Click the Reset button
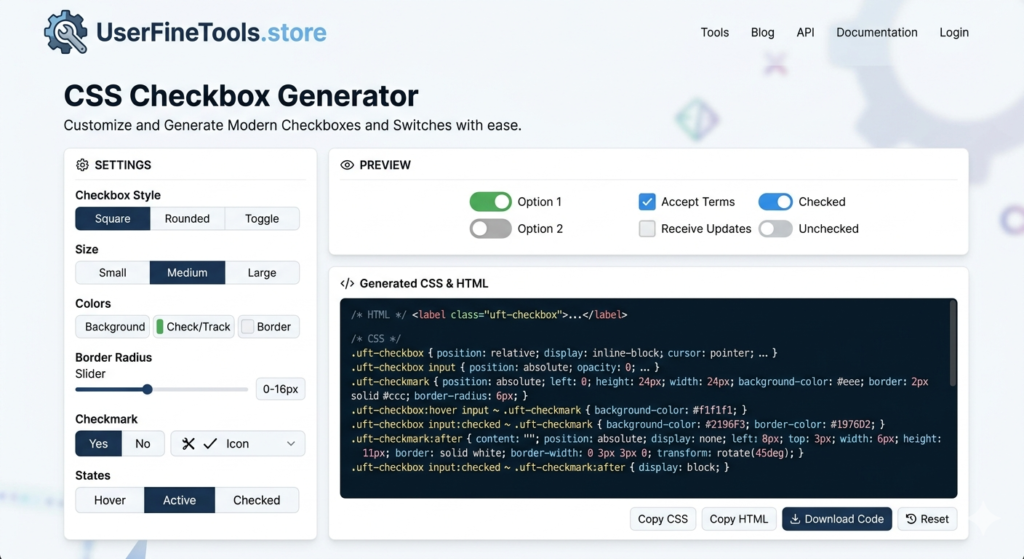This screenshot has height=559, width=1024. tap(927, 519)
